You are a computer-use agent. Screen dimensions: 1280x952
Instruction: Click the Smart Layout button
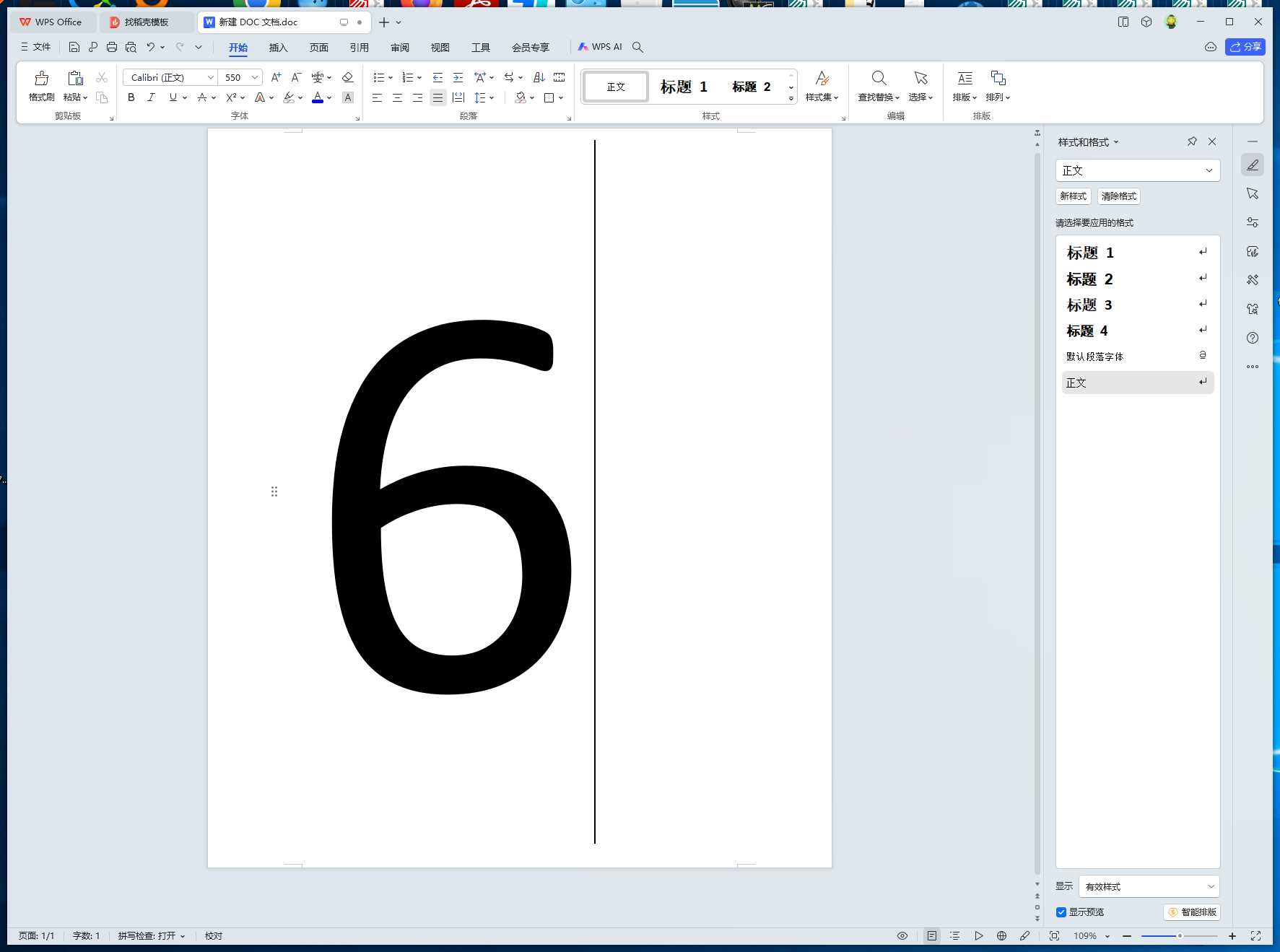(x=1192, y=912)
